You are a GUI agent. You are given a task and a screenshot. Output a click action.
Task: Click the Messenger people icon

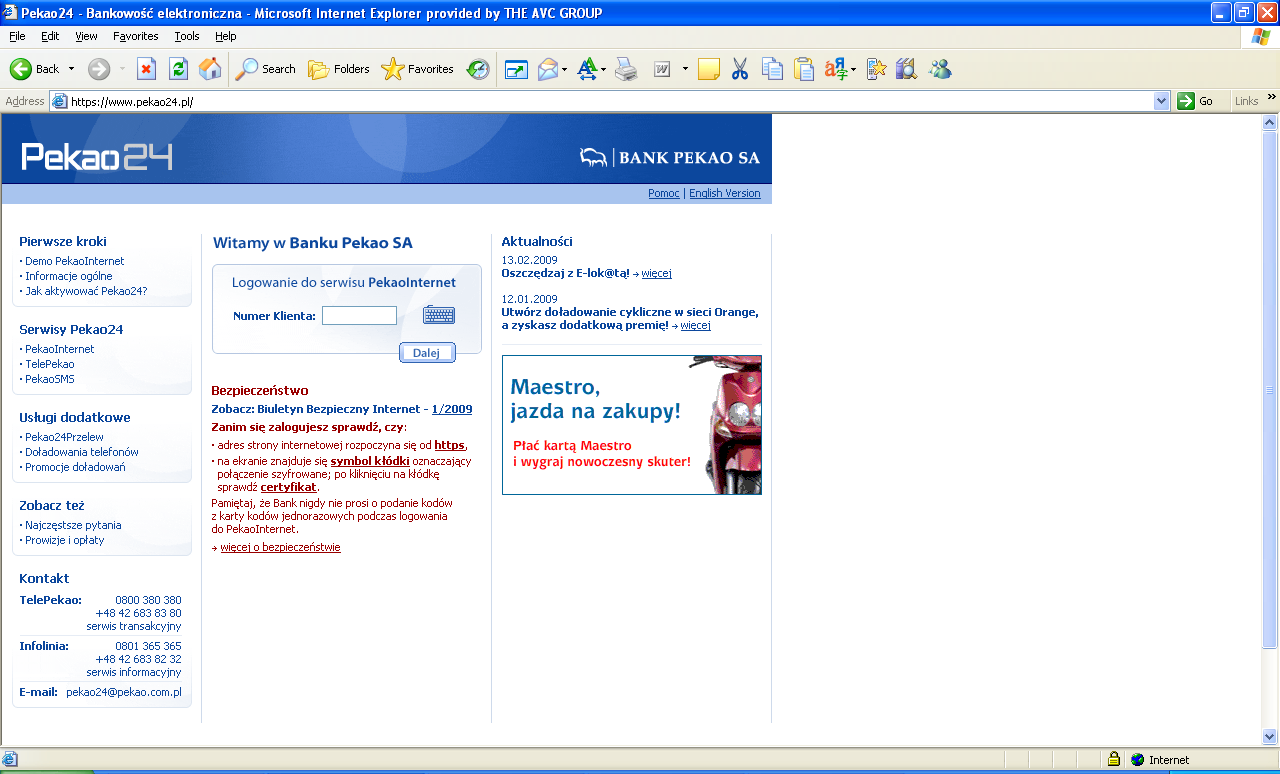(x=939, y=69)
